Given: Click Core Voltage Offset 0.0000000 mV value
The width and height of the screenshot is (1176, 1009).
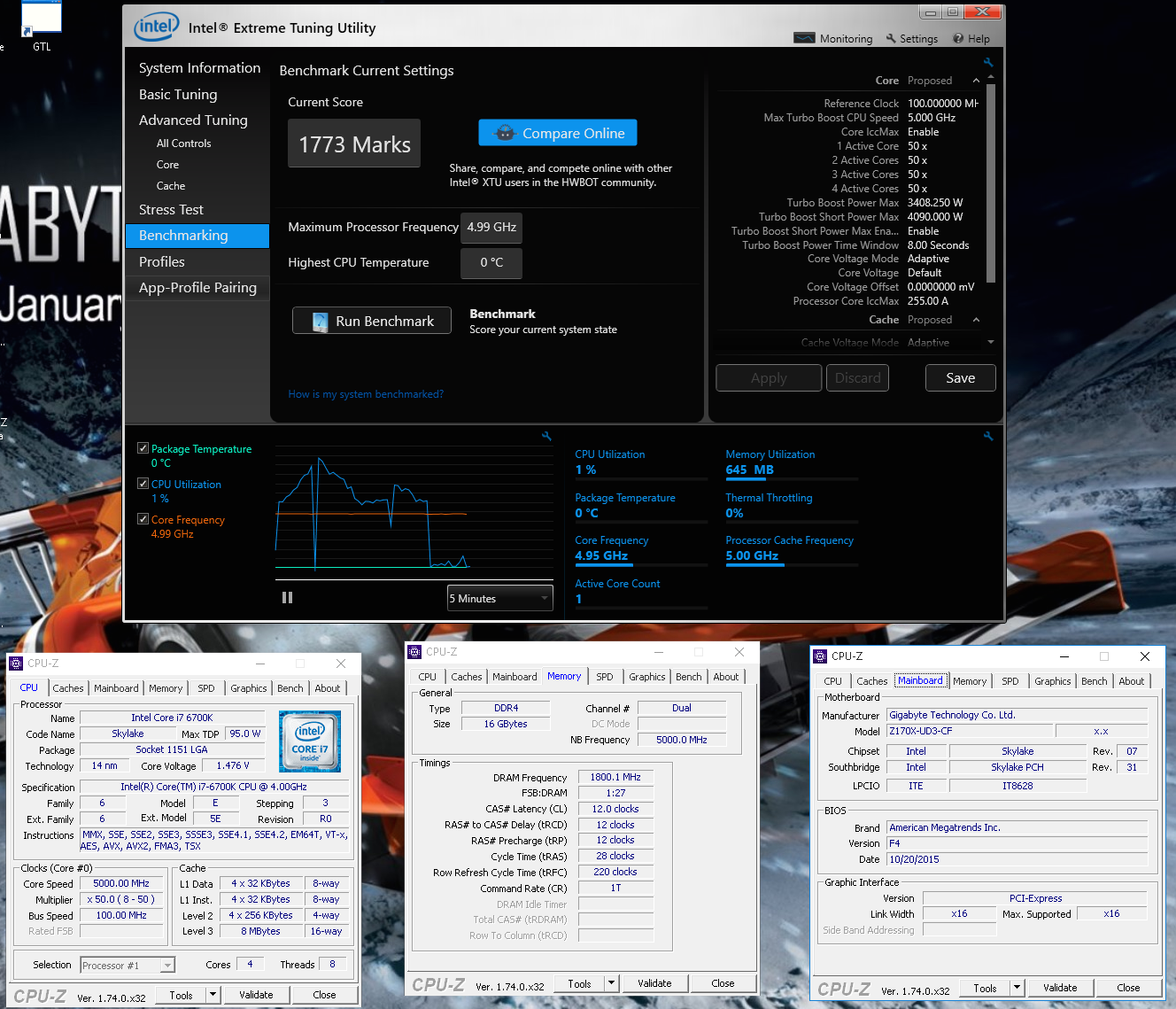Looking at the screenshot, I should (x=940, y=287).
